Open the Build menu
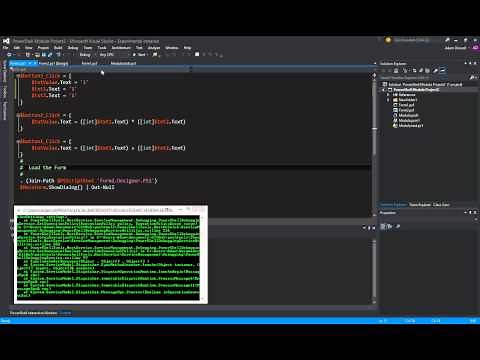Image resolution: width=480 pixels, height=360 pixels. tap(58, 48)
